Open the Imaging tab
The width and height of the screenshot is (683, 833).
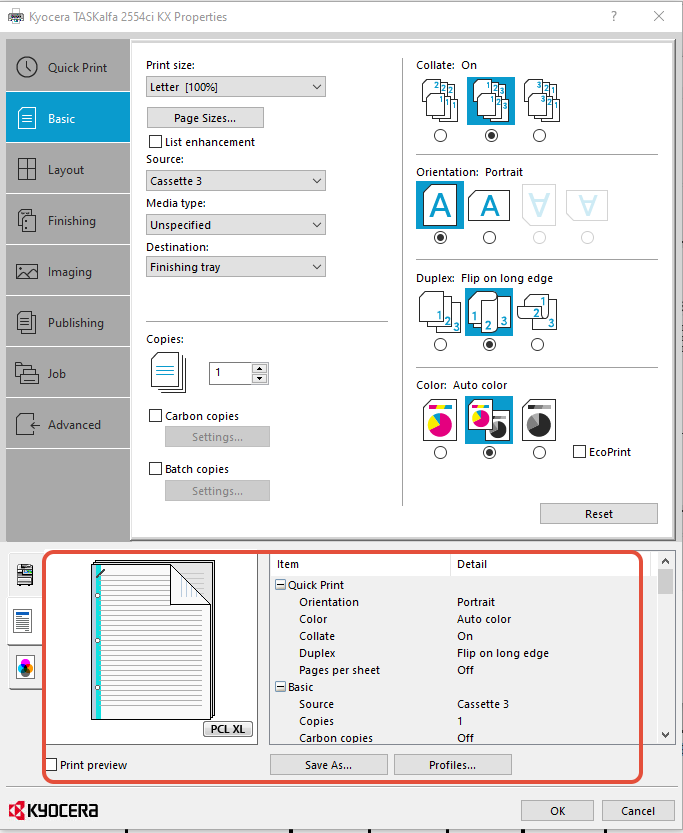pyautogui.click(x=68, y=271)
